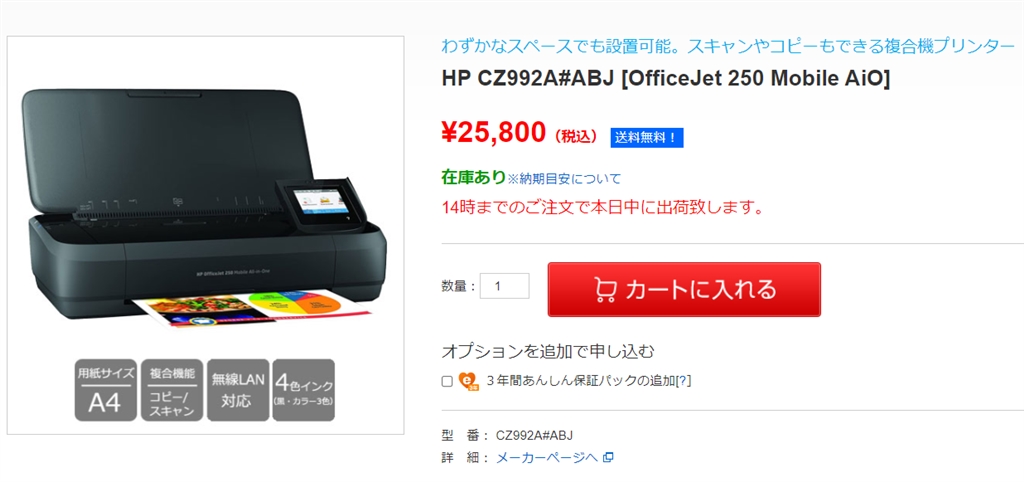Open the [?] warranty help link
Screen dimensions: 1024x482
pos(683,381)
